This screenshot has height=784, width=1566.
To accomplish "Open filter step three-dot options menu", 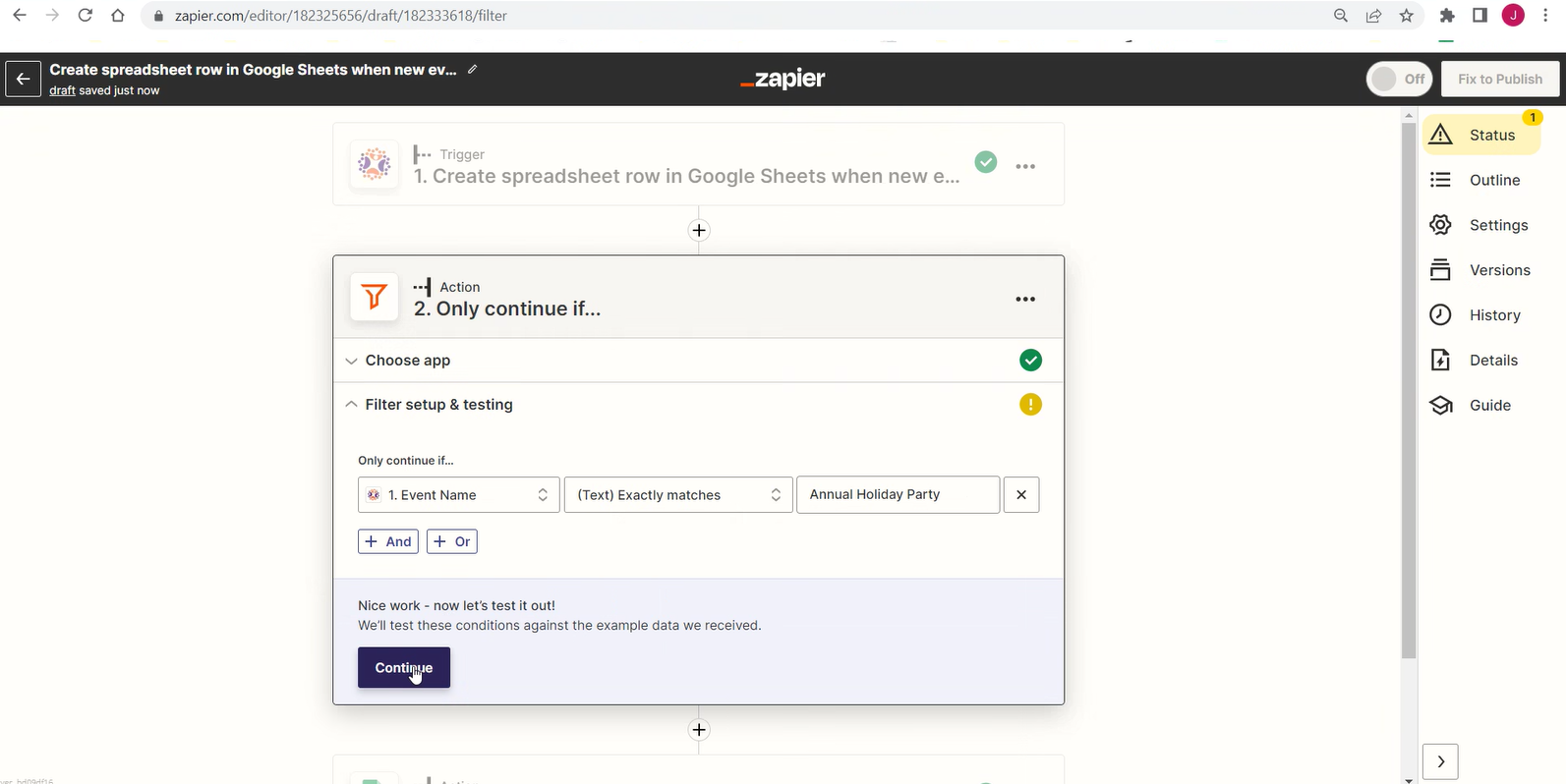I will pos(1025,299).
